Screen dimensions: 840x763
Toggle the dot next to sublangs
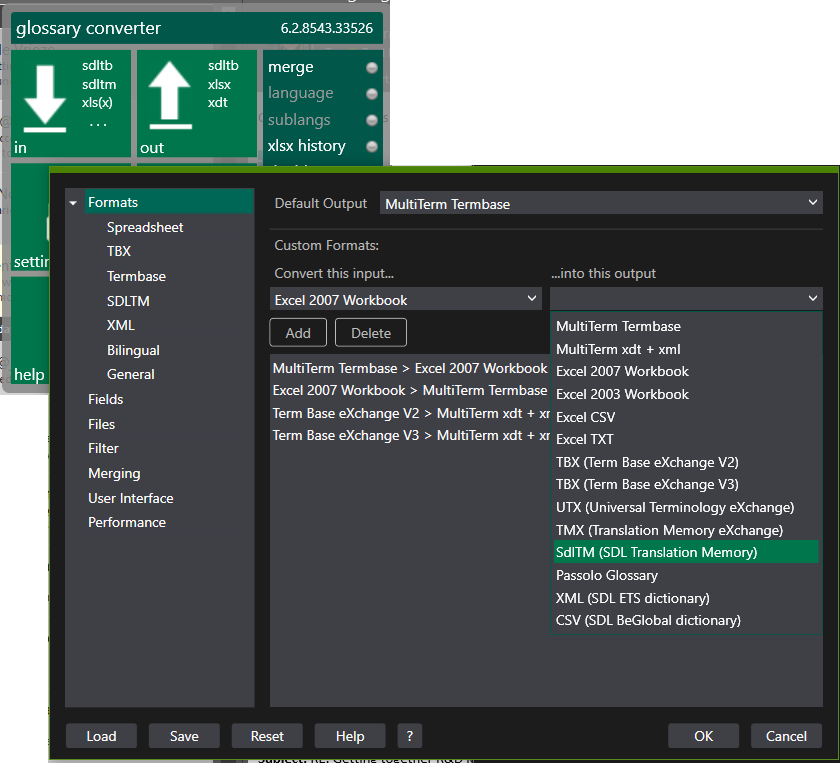[370, 117]
